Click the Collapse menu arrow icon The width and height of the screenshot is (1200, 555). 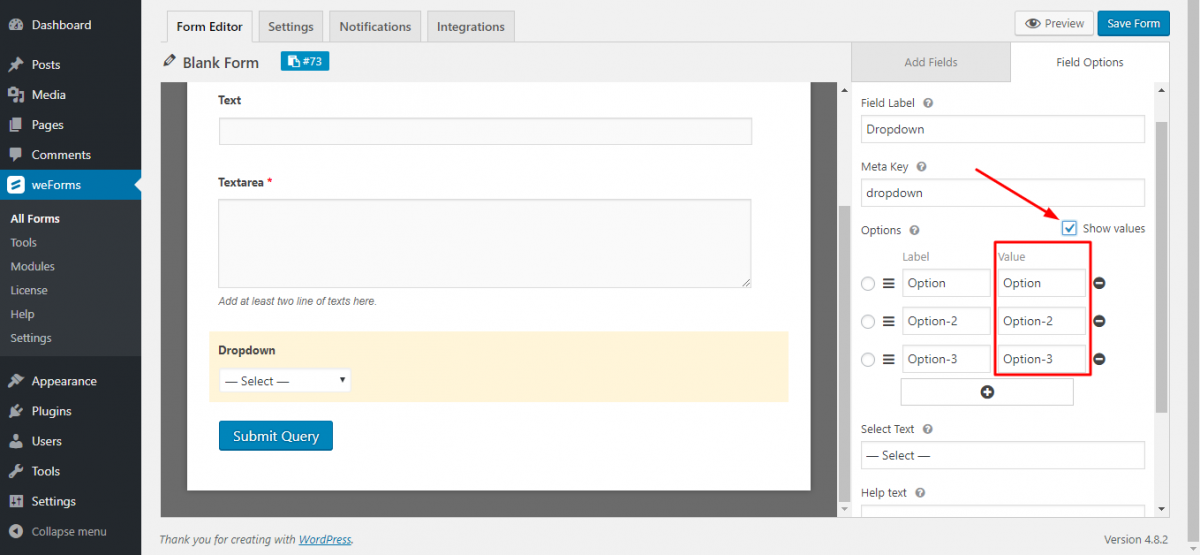click(16, 531)
